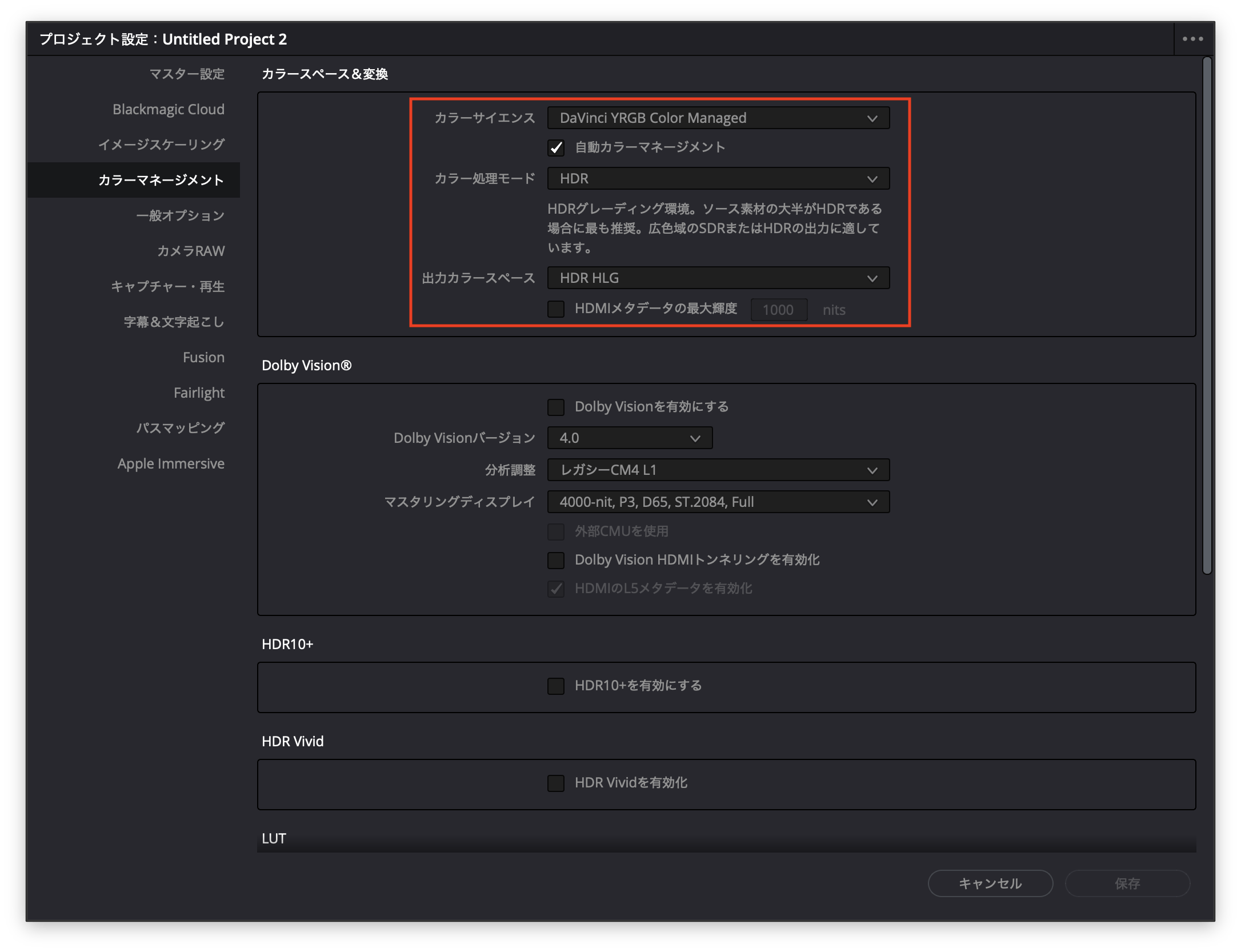Open the 出力カラースペース dropdown
The image size is (1241, 952).
[718, 278]
